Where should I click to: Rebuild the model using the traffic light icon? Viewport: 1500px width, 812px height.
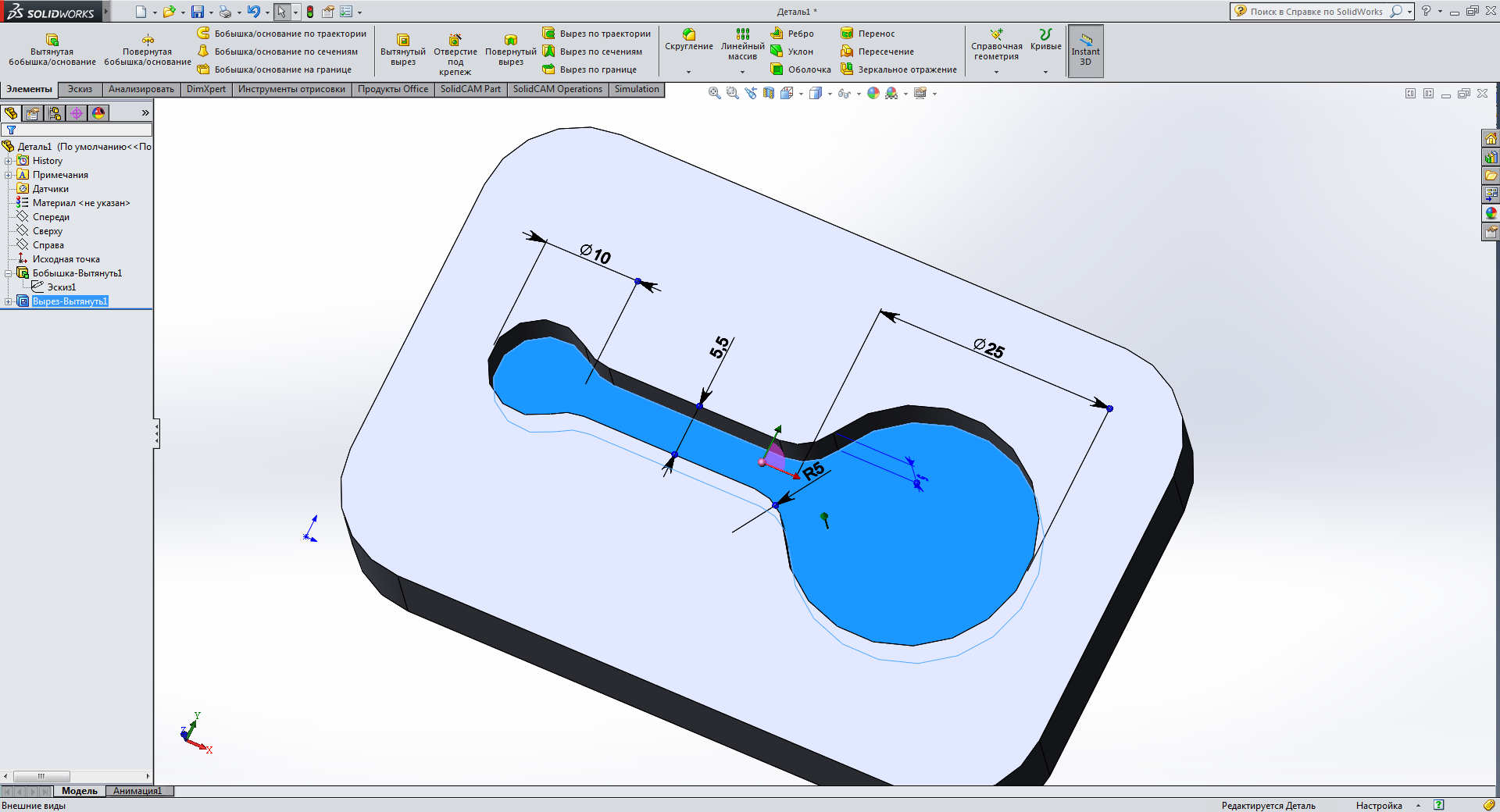[310, 12]
